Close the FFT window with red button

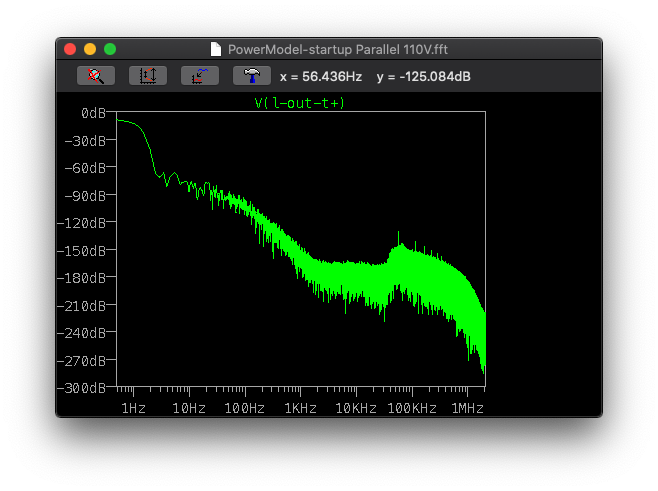[70, 49]
